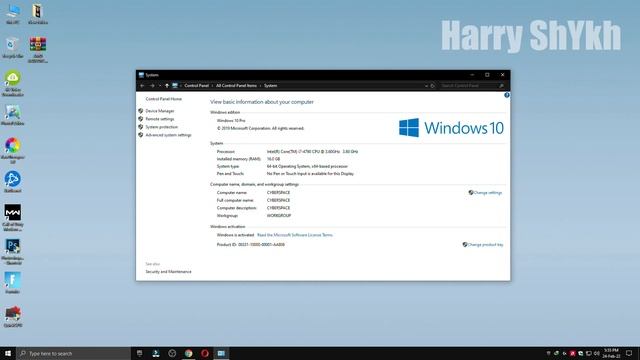Open Advanced system settings link
The image size is (640, 360).
click(168, 135)
